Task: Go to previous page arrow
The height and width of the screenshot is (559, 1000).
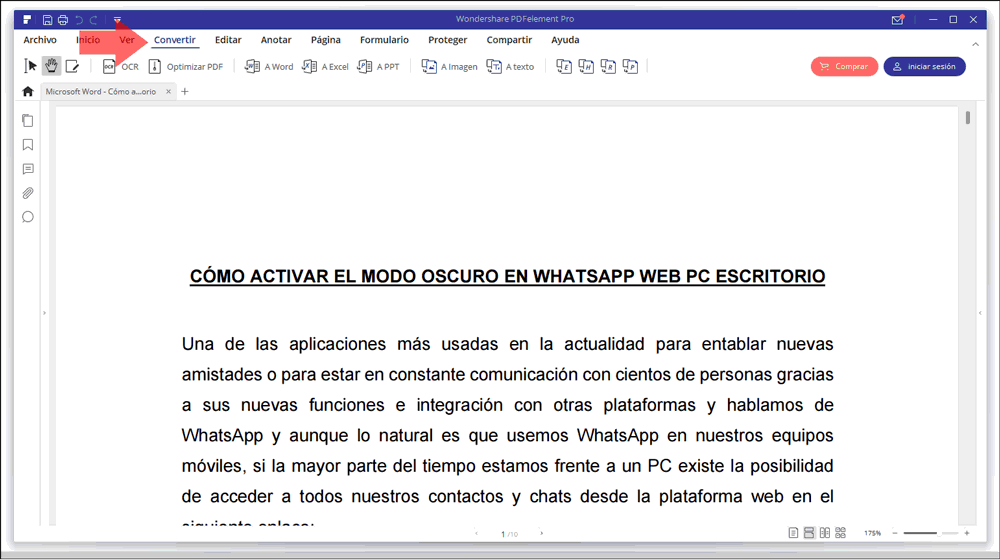Action: (x=476, y=534)
